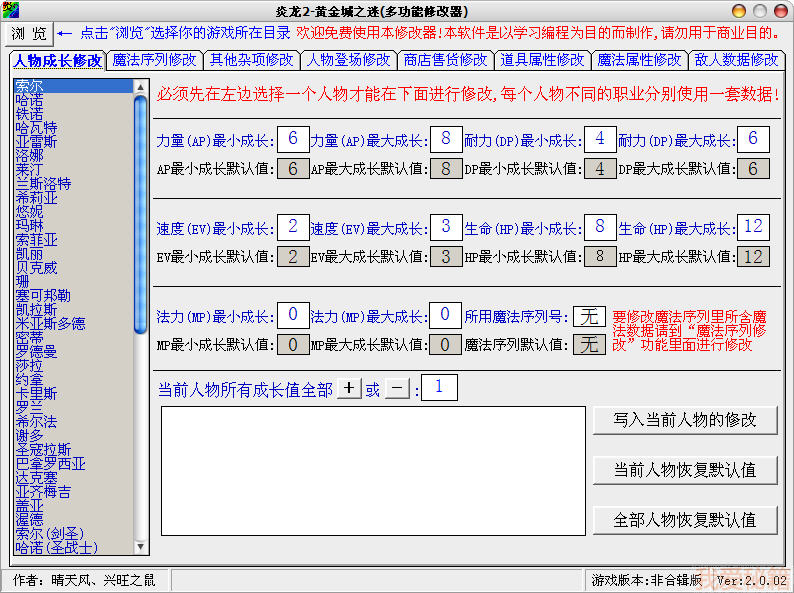The image size is (794, 593).
Task: Switch to the 魔法序列修改 tab
Action: [x=154, y=59]
